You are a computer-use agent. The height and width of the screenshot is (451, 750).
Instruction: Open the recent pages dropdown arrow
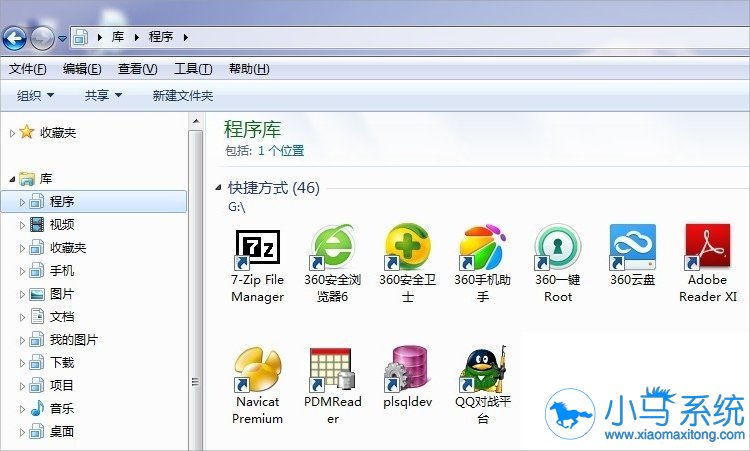coord(63,38)
